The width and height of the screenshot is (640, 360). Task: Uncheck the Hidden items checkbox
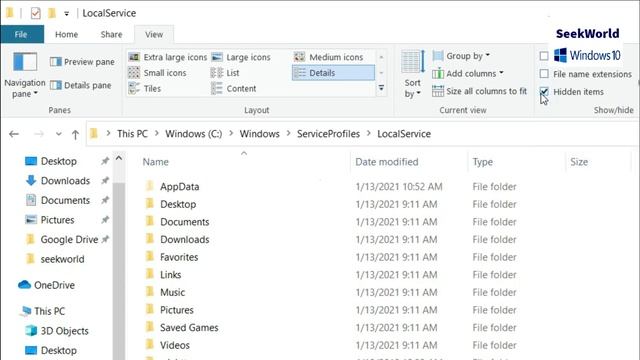click(544, 91)
